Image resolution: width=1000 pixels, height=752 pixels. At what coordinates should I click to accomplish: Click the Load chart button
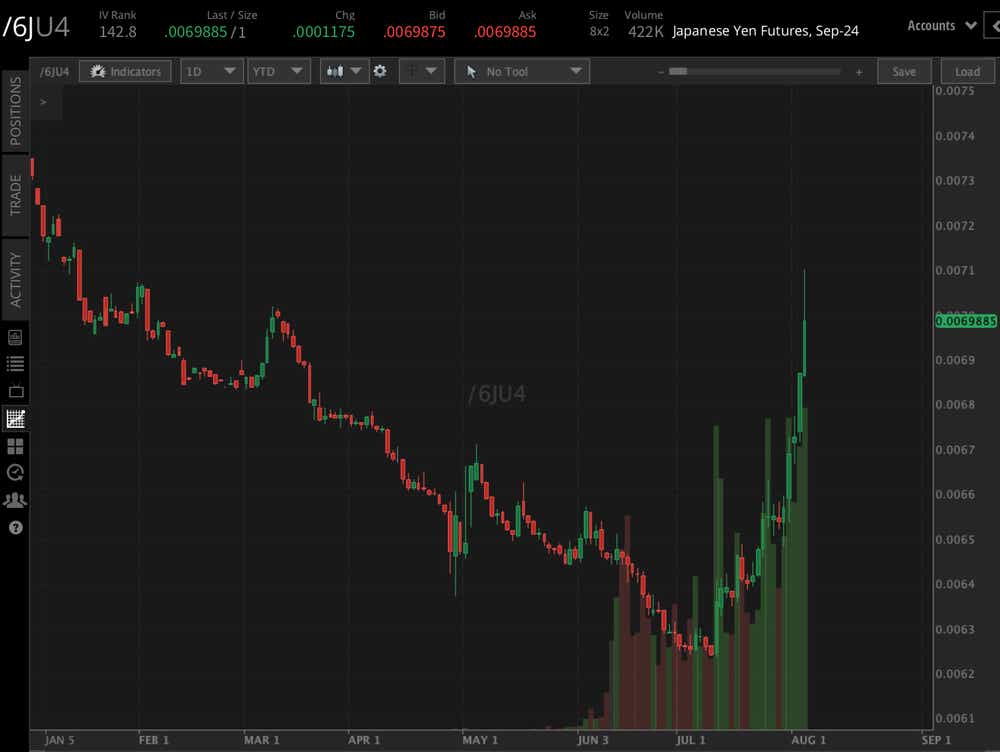(966, 71)
